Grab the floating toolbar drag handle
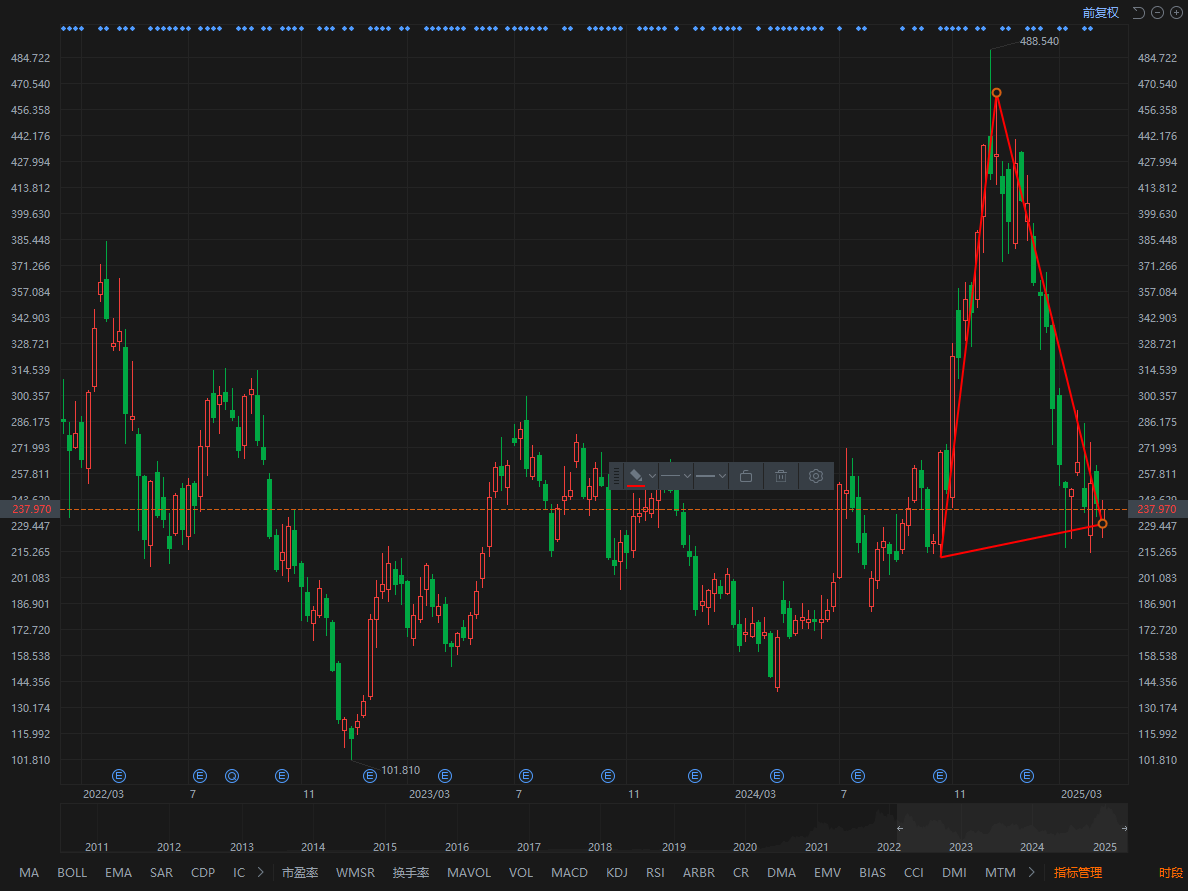Viewport: 1188px width, 891px height. pos(617,476)
